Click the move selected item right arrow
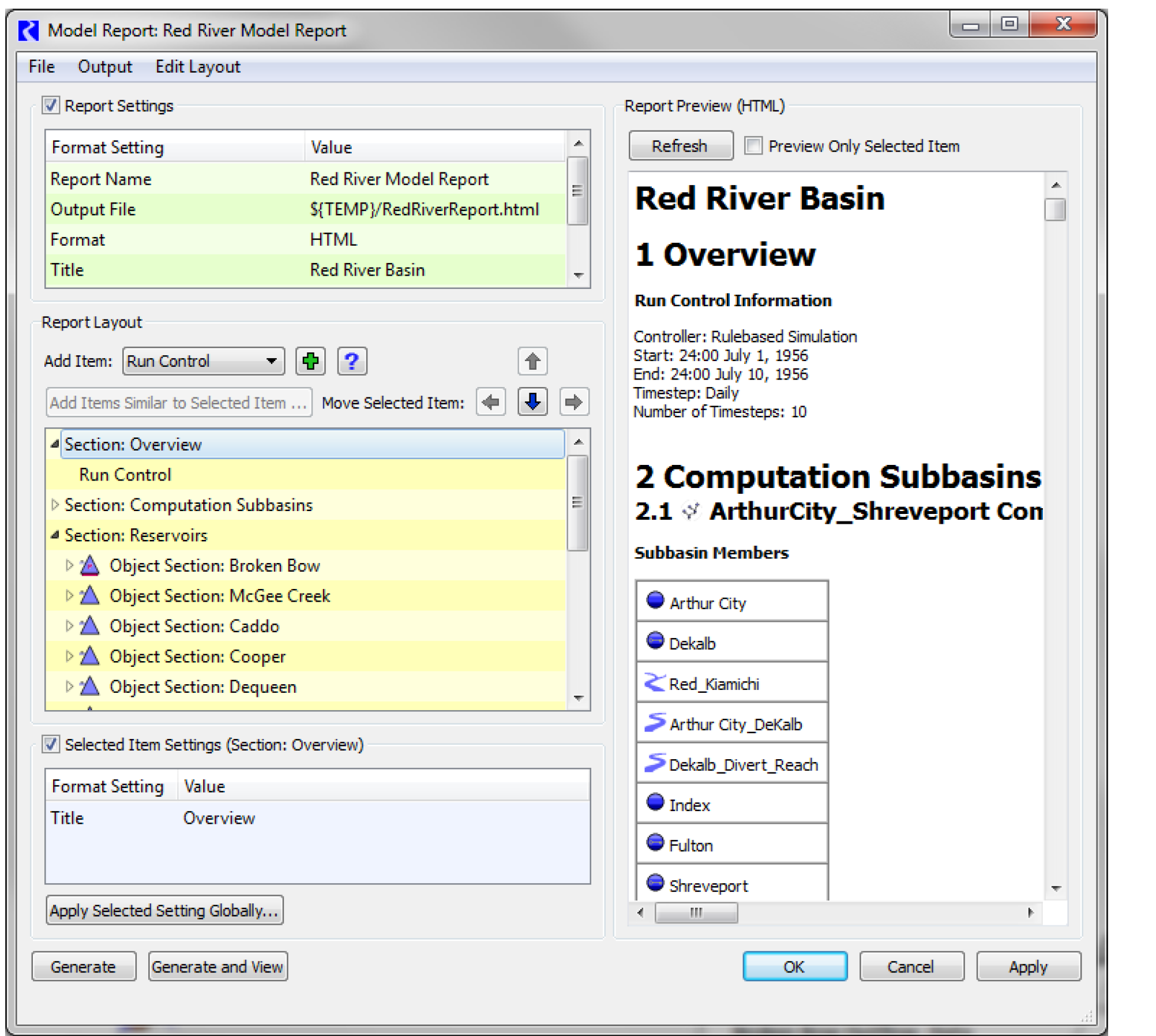The height and width of the screenshot is (1036, 1156). [574, 402]
